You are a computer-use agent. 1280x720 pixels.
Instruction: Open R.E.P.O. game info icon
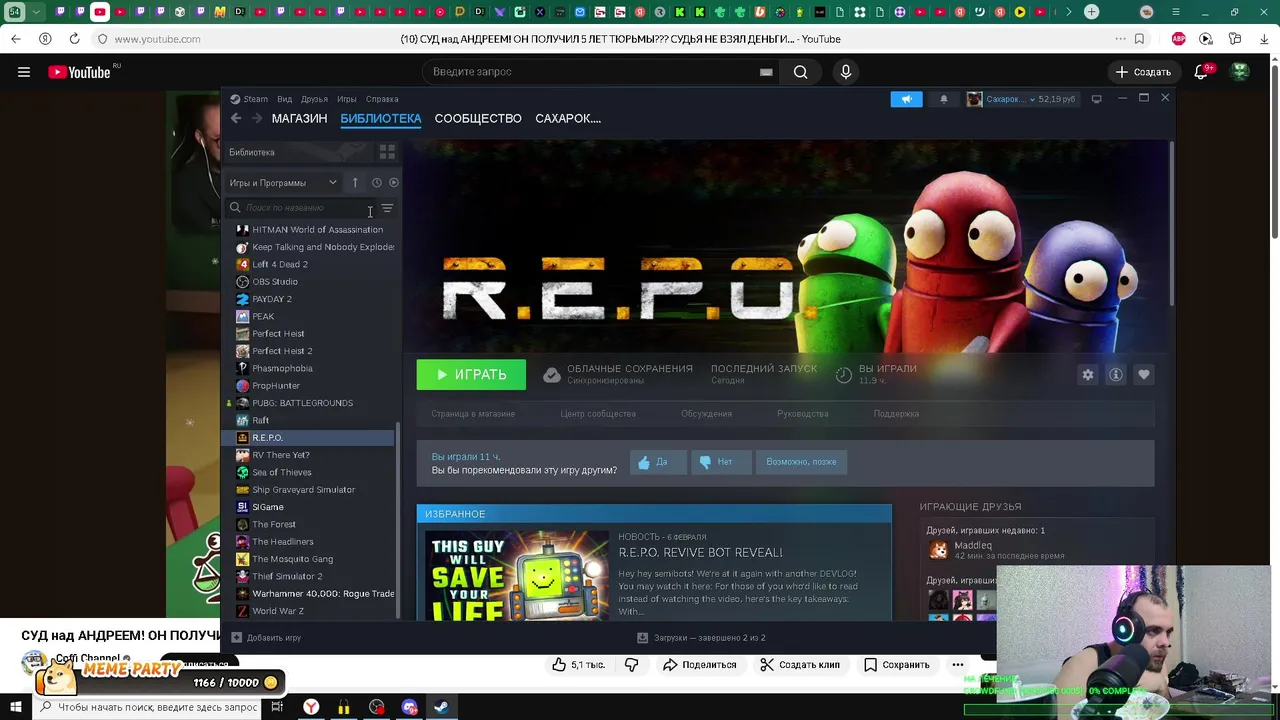tap(1116, 374)
